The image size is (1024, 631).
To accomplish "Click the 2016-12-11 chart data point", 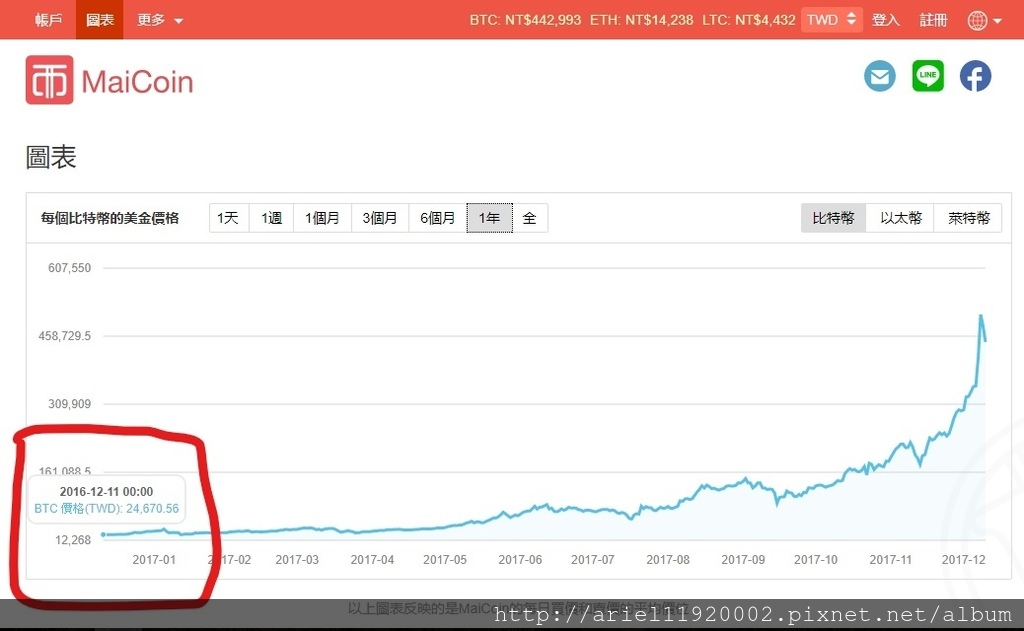I will tap(103, 535).
